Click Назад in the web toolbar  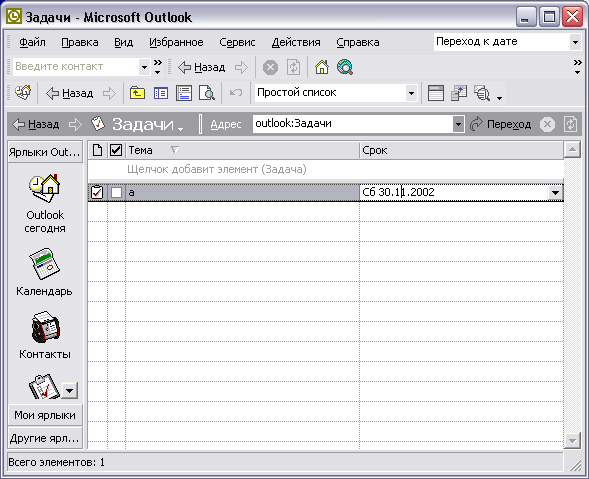[x=202, y=68]
